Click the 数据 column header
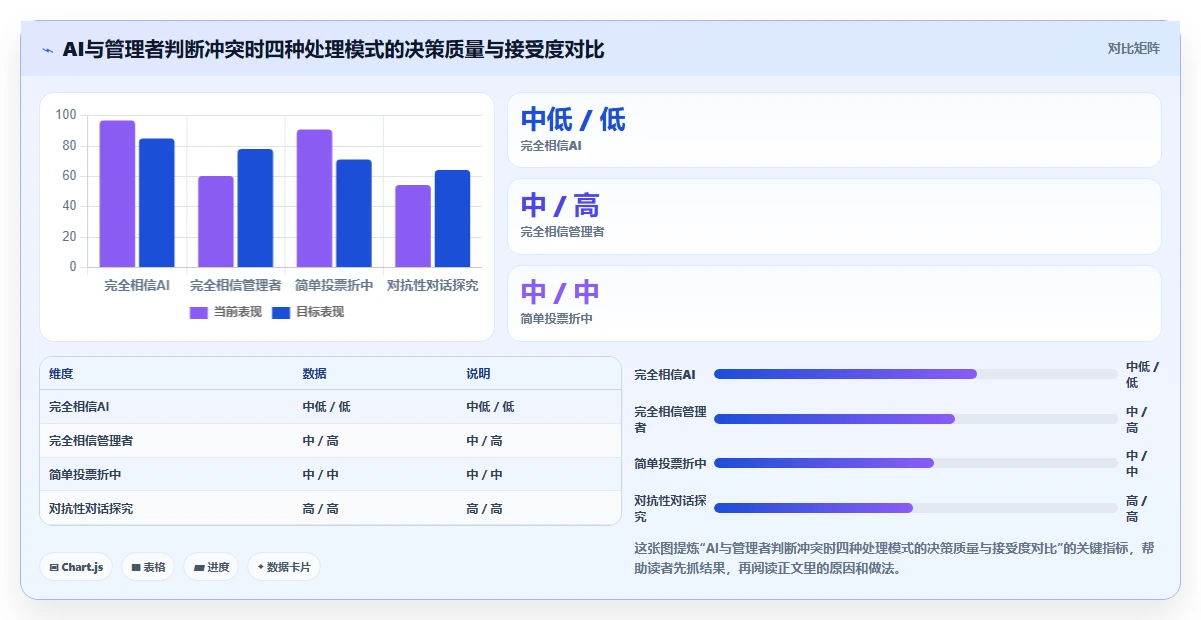This screenshot has width=1201, height=620. tap(315, 374)
